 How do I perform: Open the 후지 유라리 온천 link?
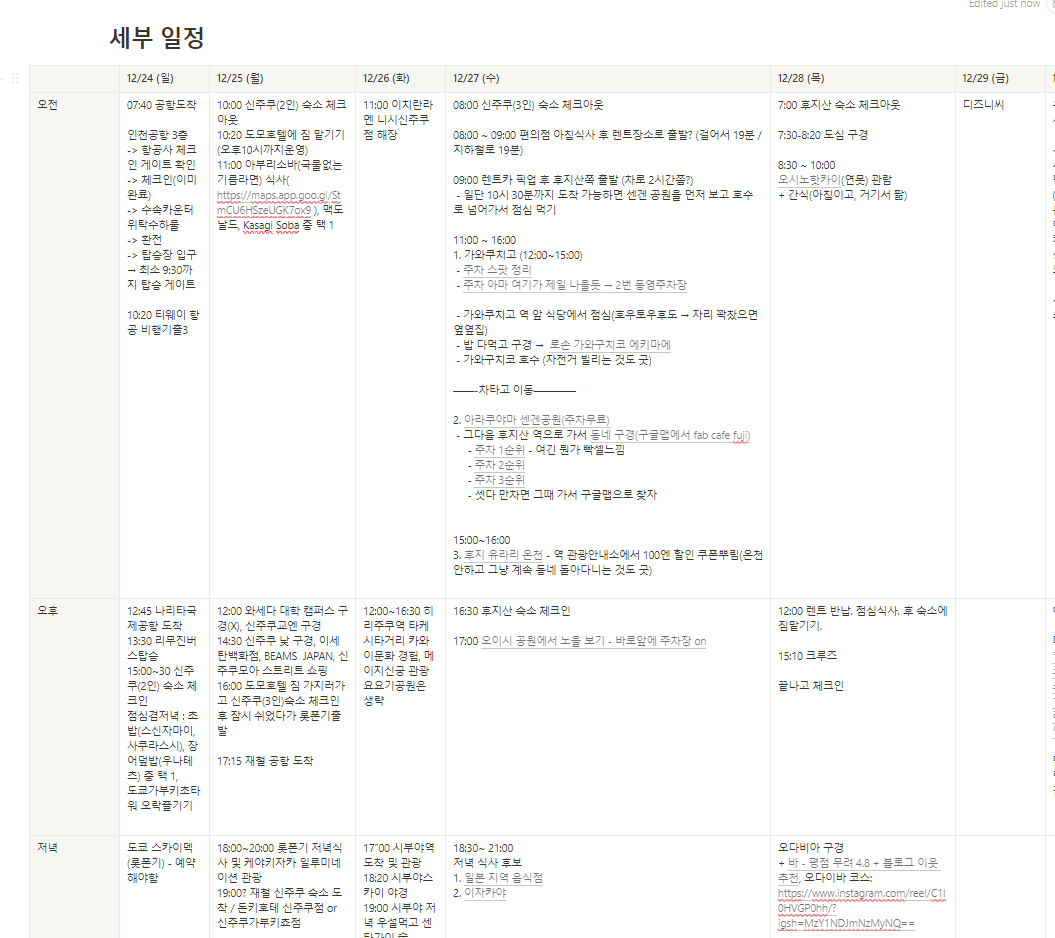pos(503,554)
